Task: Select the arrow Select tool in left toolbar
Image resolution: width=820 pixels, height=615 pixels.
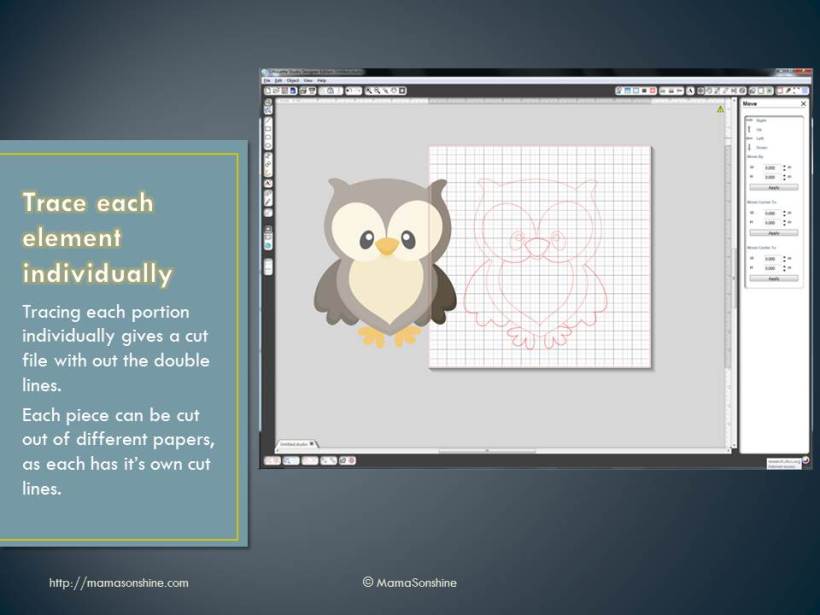Action: pyautogui.click(x=268, y=102)
